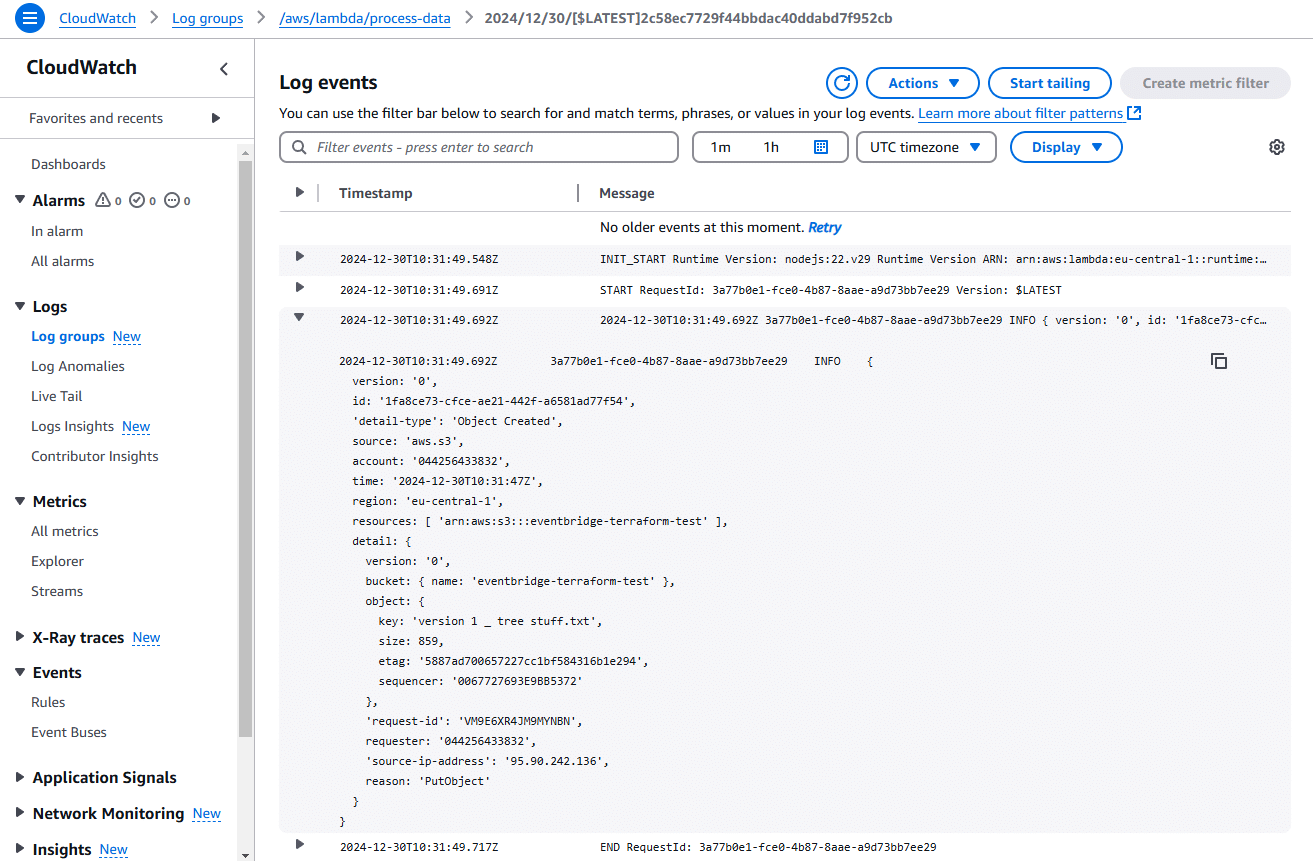This screenshot has width=1313, height=861.
Task: Copy the expanded log event message
Action: [1219, 361]
